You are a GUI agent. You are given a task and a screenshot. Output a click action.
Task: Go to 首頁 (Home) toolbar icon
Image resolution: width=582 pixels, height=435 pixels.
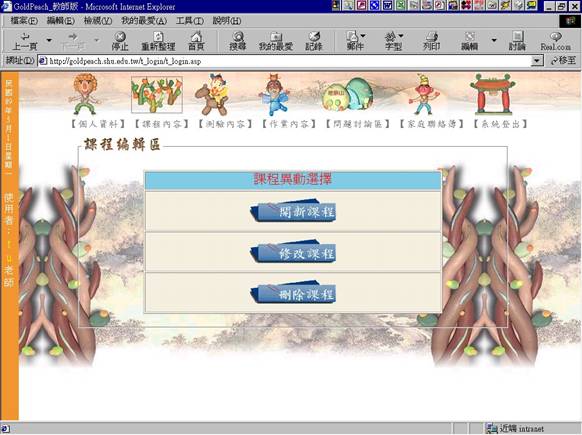coord(196,41)
